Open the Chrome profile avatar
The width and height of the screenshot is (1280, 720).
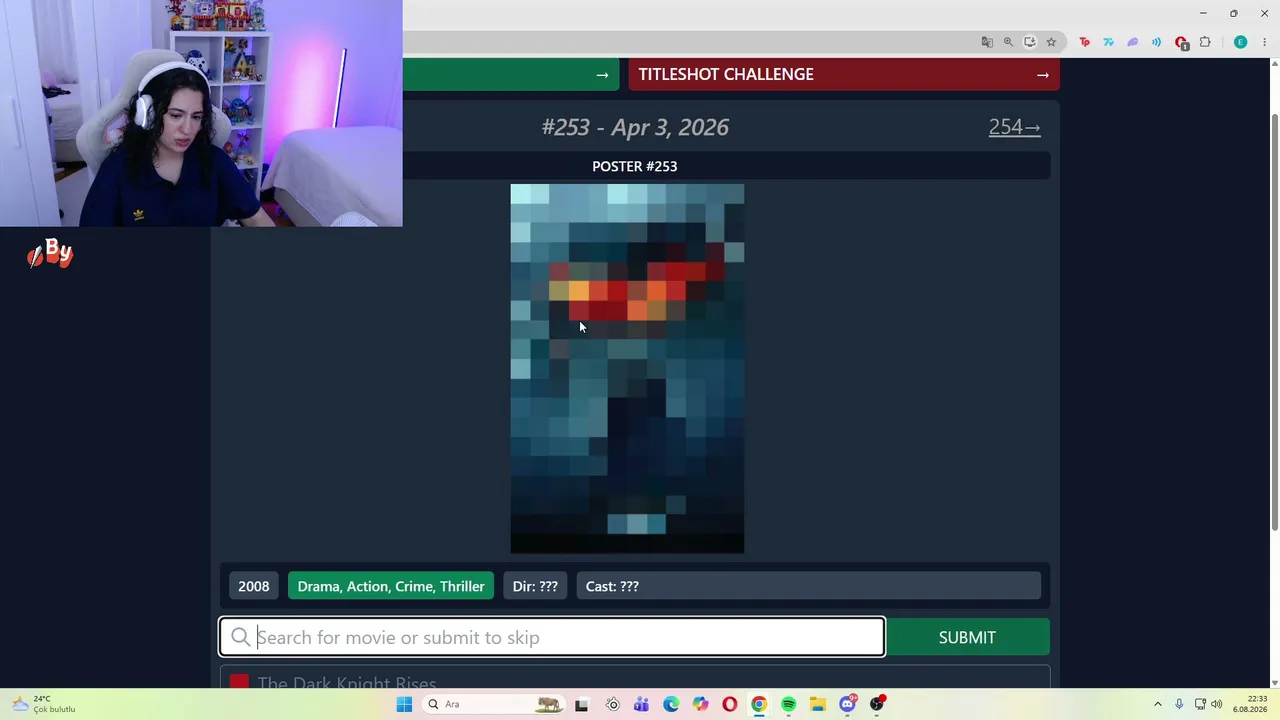1241,42
